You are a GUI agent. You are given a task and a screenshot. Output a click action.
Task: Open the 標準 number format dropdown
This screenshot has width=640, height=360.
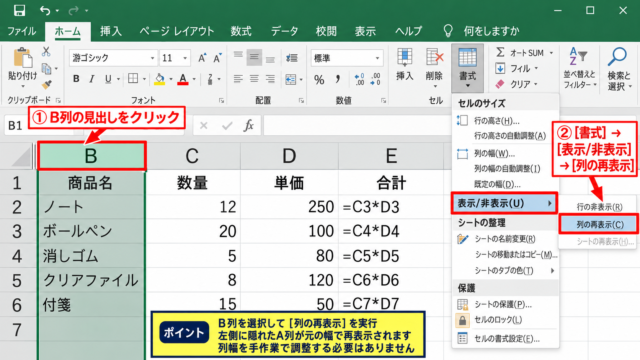[377, 58]
